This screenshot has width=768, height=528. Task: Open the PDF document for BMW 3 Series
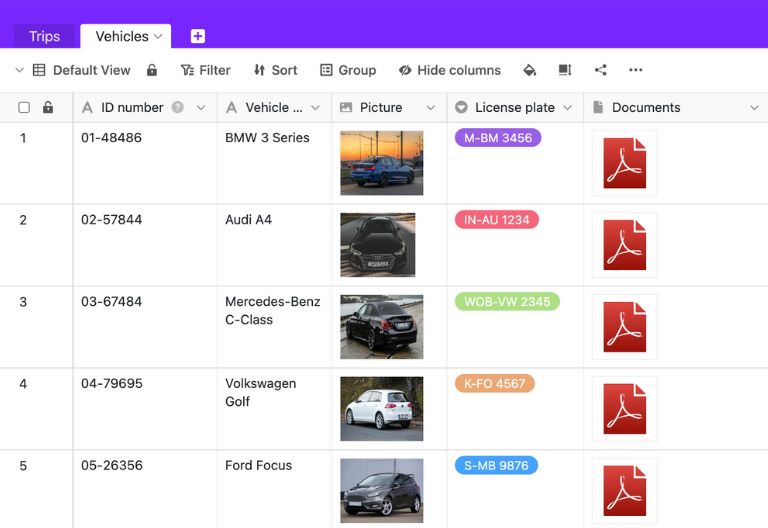pyautogui.click(x=625, y=163)
